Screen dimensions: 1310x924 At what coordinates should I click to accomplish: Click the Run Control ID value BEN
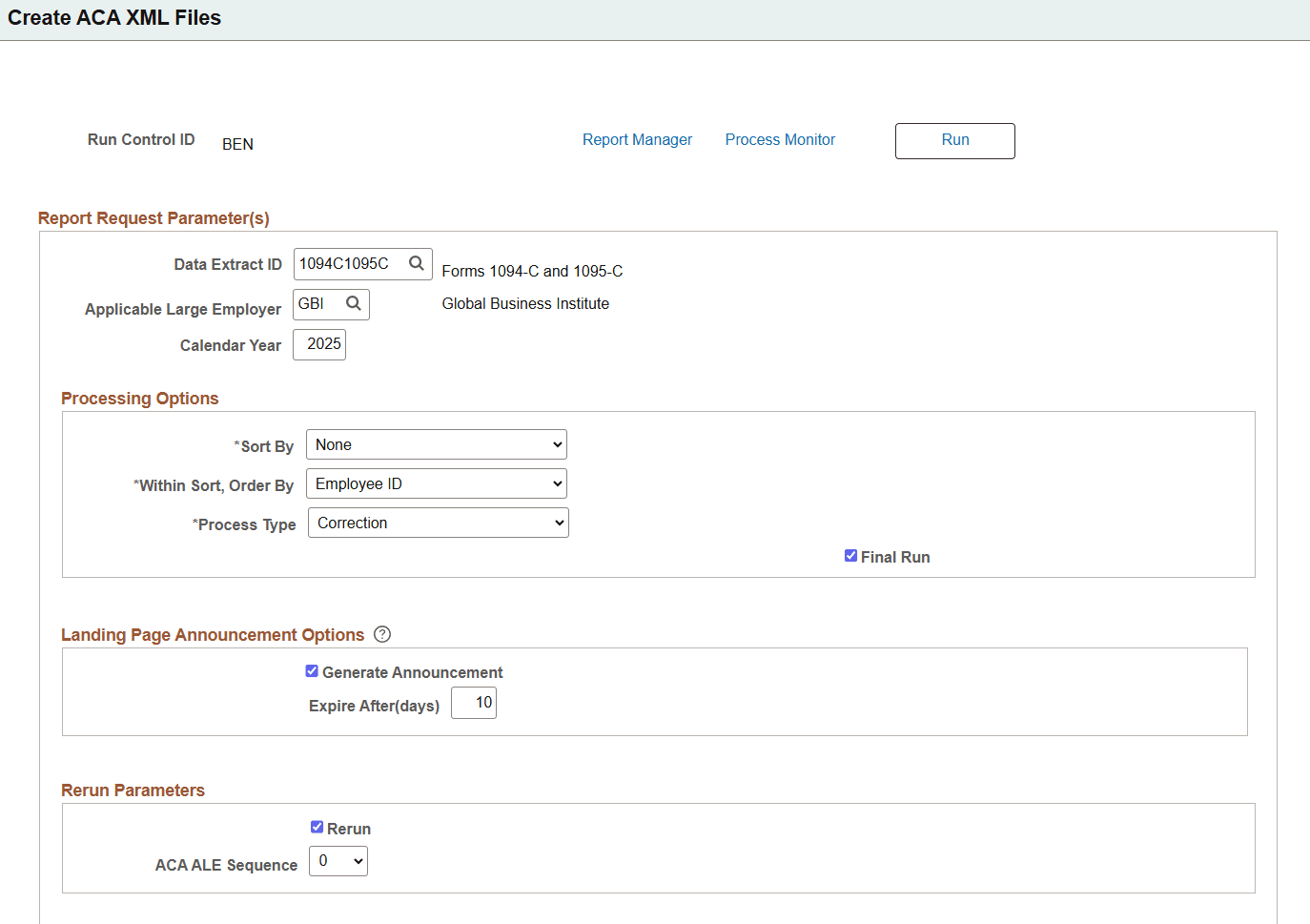[x=237, y=144]
